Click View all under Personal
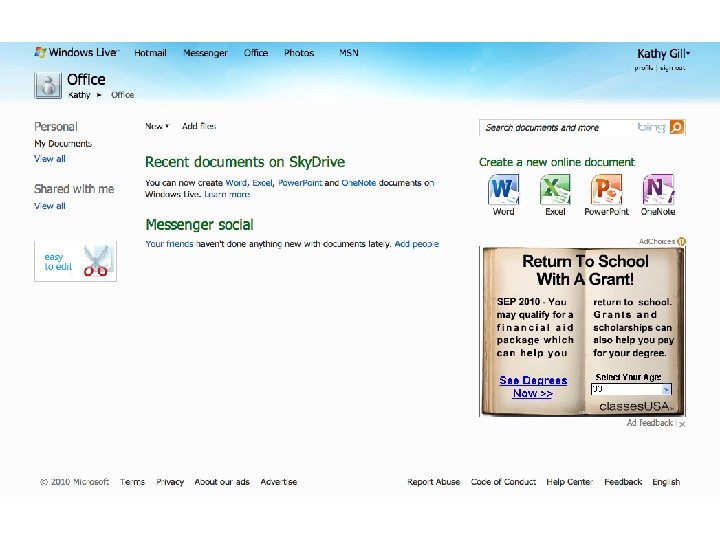Viewport: 720px width, 540px height. 50,159
